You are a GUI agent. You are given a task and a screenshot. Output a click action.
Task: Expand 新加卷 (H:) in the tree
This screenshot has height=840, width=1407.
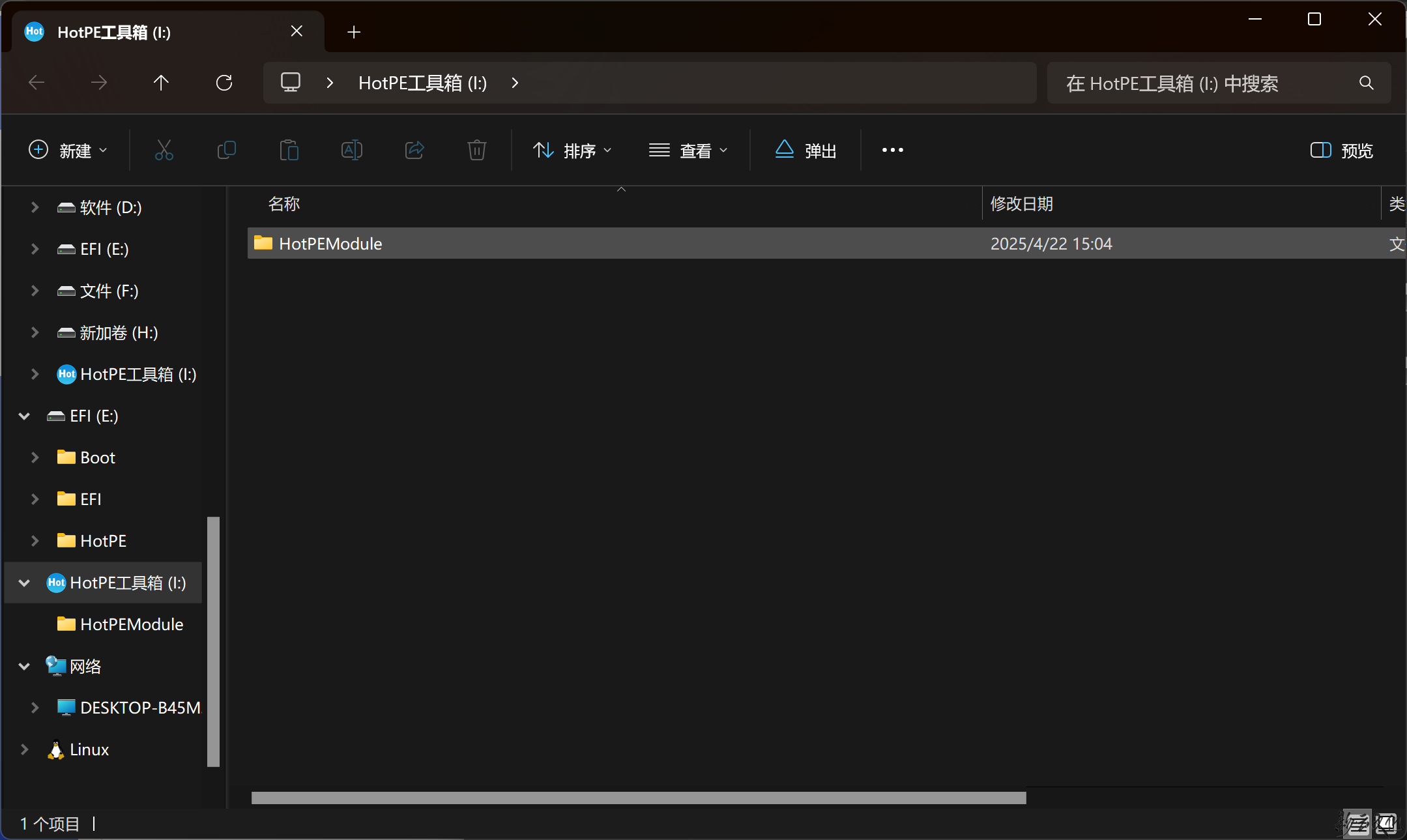coord(35,332)
